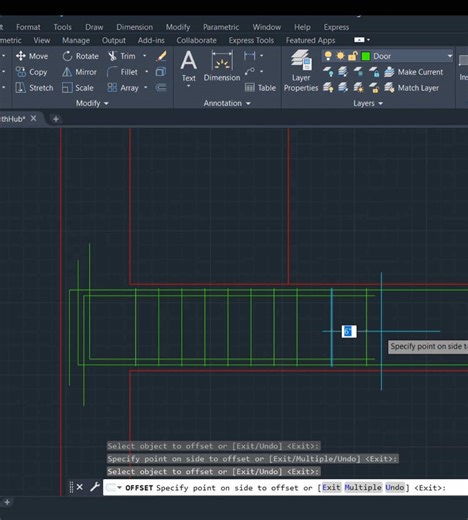Image resolution: width=468 pixels, height=520 pixels.
Task: Choose the Multiple option in command line
Action: [363, 488]
